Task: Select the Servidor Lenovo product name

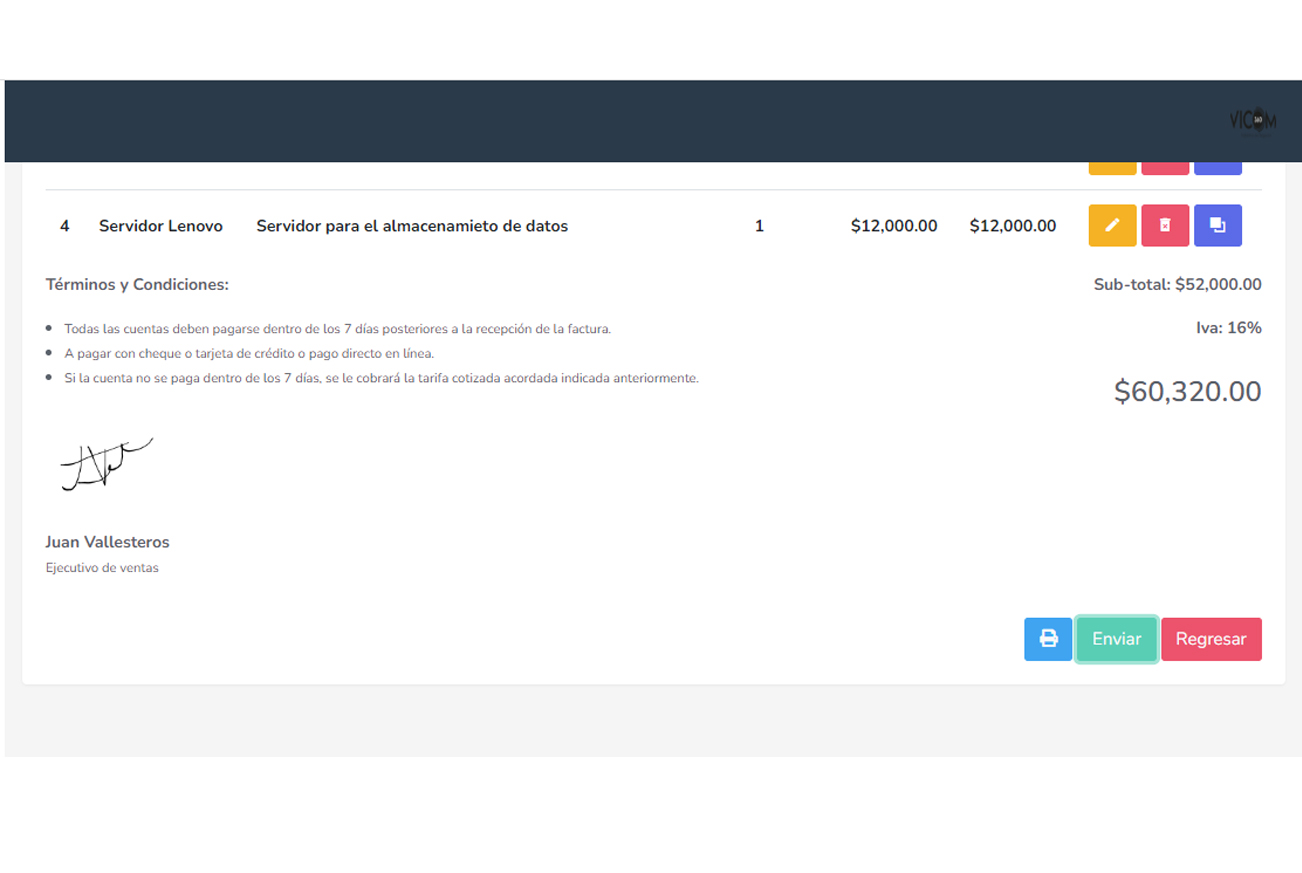Action: click(x=160, y=226)
